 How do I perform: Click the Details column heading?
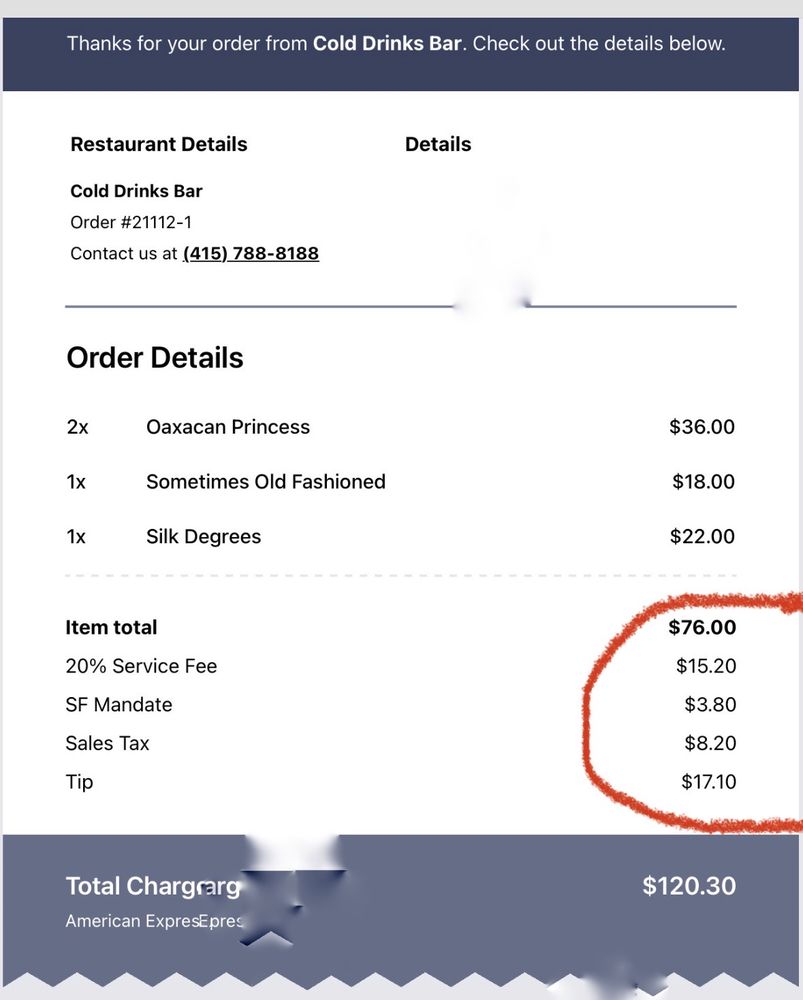pyautogui.click(x=438, y=144)
